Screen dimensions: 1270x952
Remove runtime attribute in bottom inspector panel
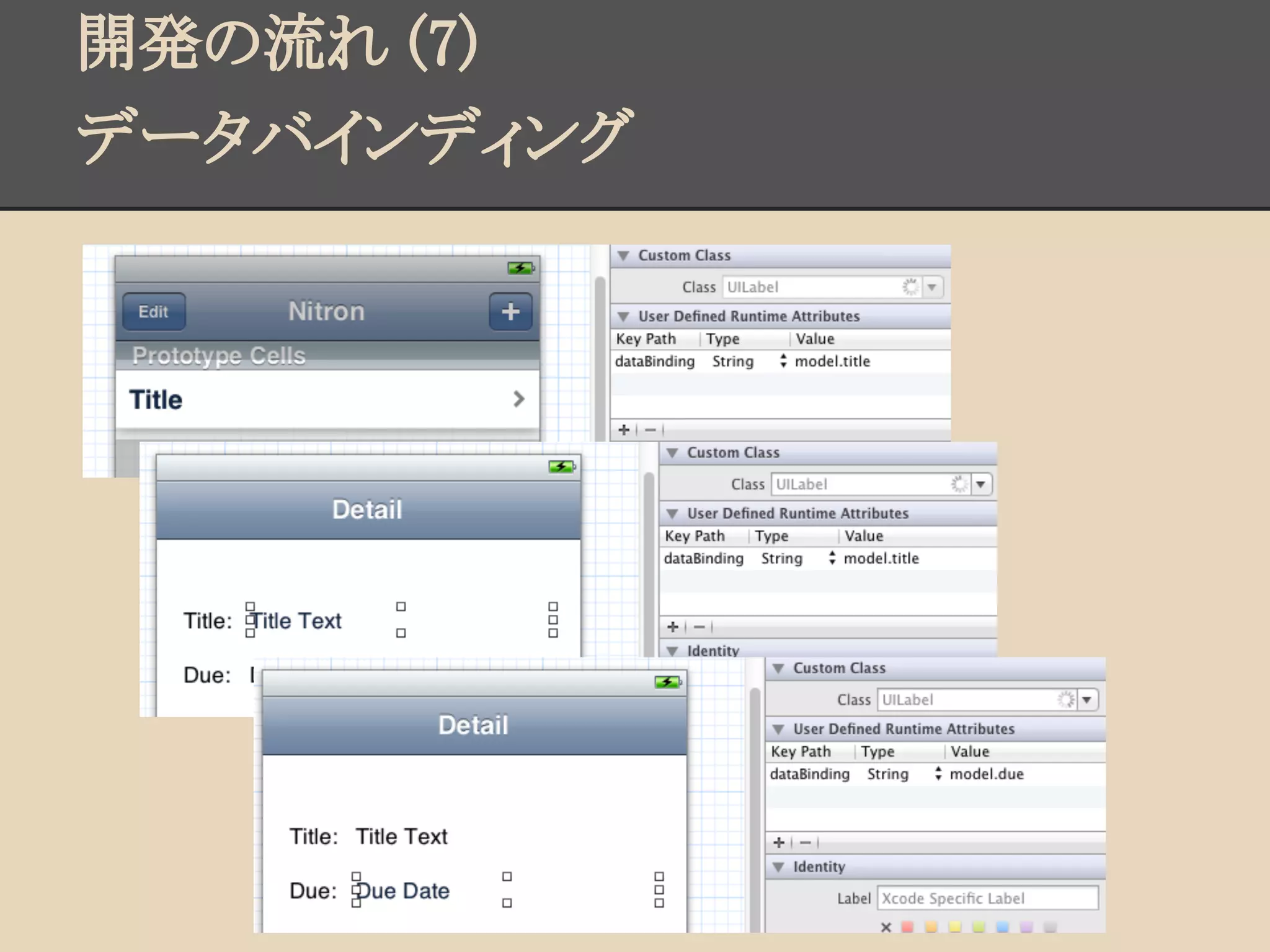click(x=805, y=842)
